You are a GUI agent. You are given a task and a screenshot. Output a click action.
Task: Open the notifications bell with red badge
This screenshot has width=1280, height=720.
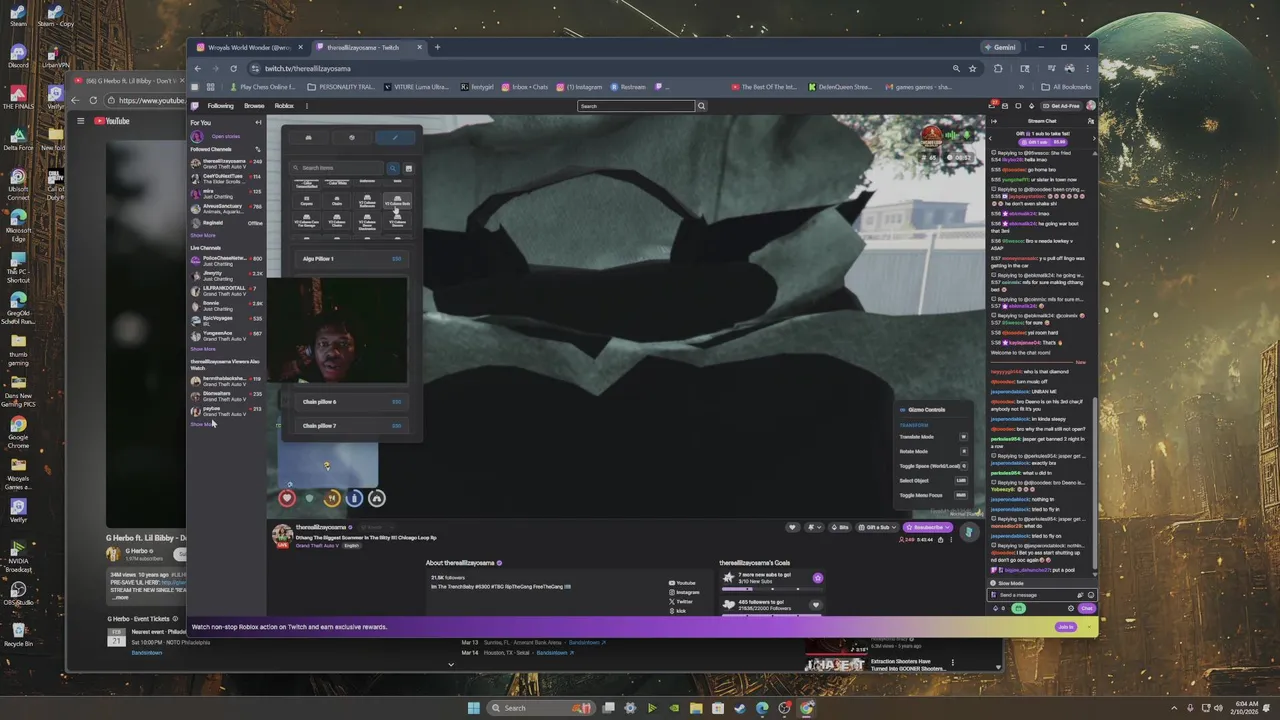click(x=993, y=105)
